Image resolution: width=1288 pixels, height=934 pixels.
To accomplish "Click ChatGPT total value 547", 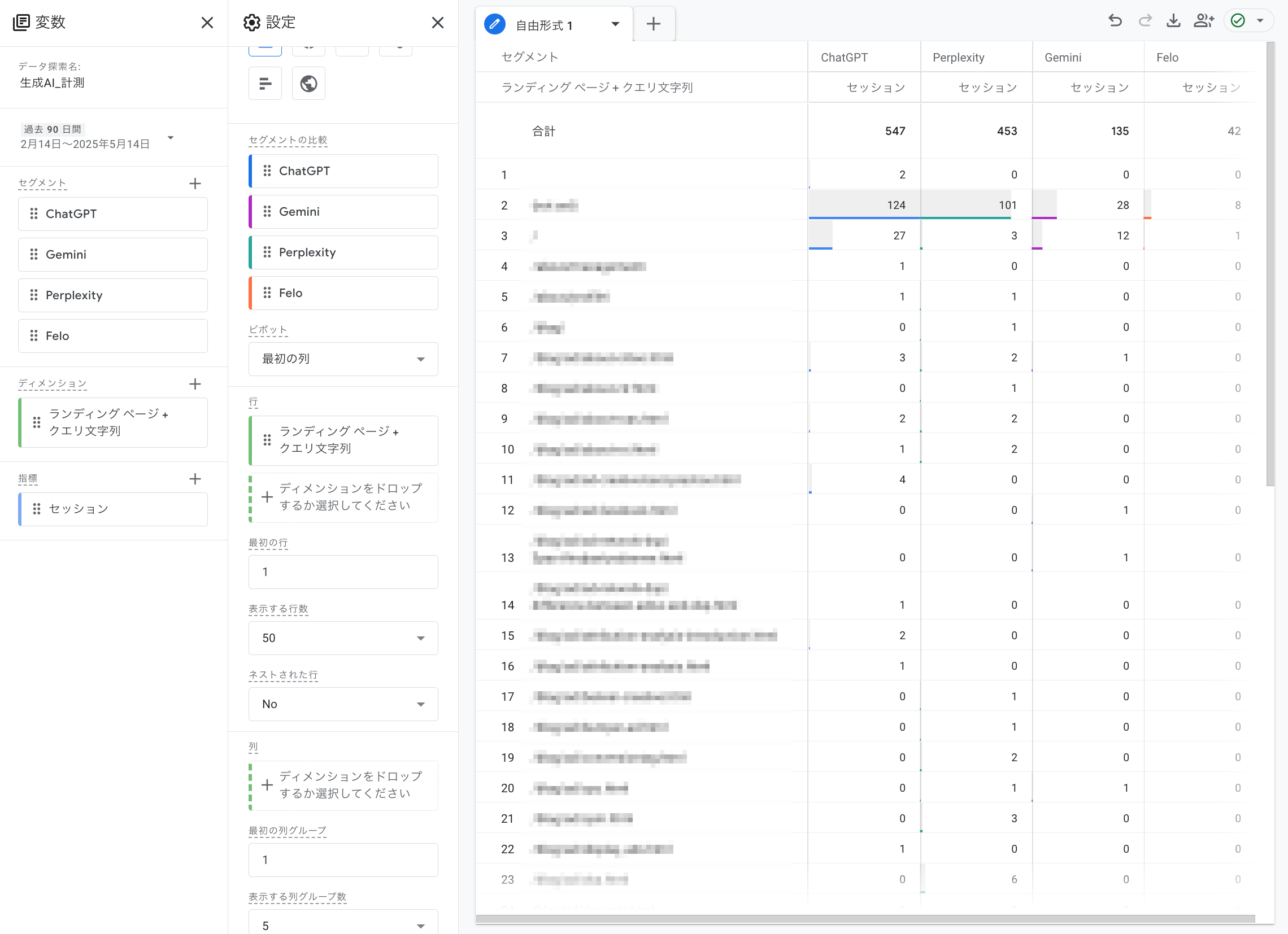I will [895, 131].
